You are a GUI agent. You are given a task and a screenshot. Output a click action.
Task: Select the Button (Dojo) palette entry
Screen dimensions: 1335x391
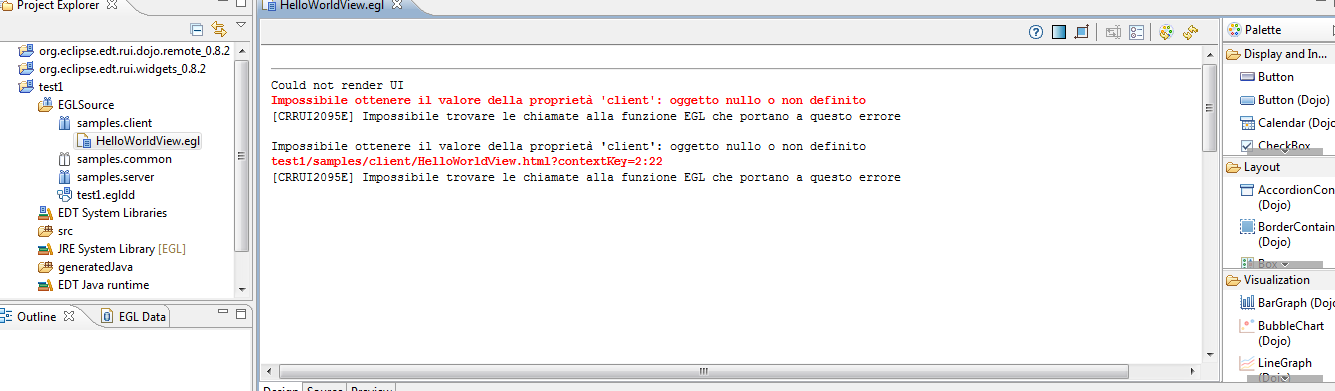pos(1285,100)
